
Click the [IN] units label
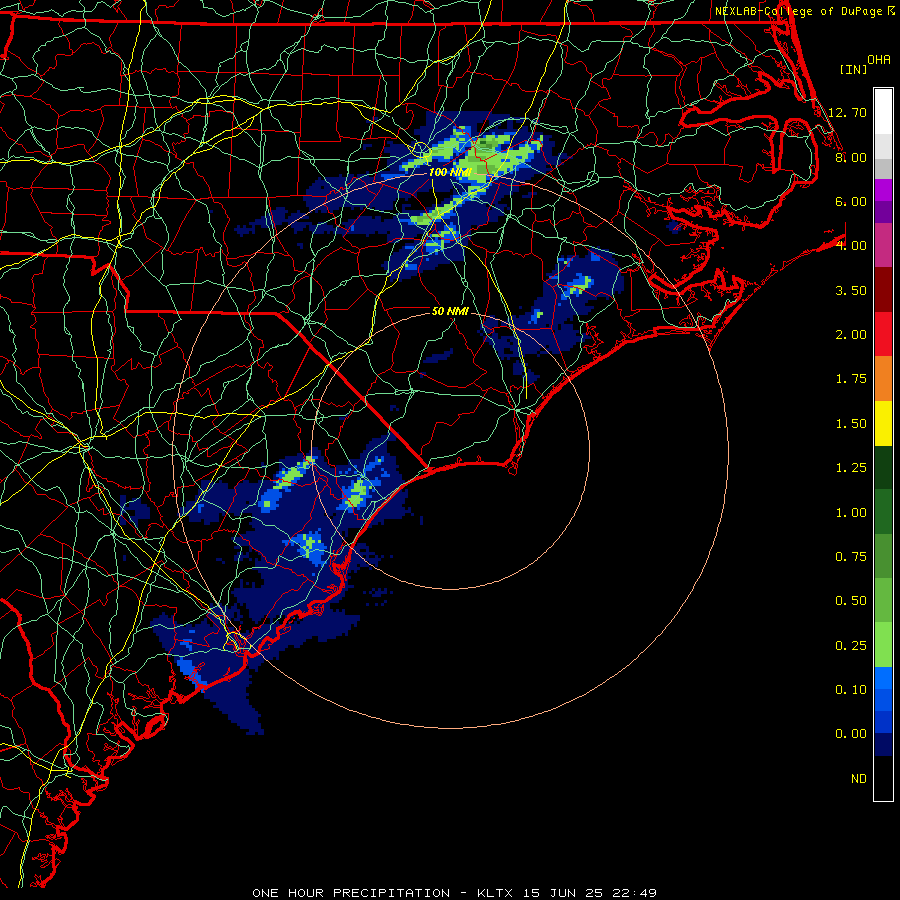(853, 69)
